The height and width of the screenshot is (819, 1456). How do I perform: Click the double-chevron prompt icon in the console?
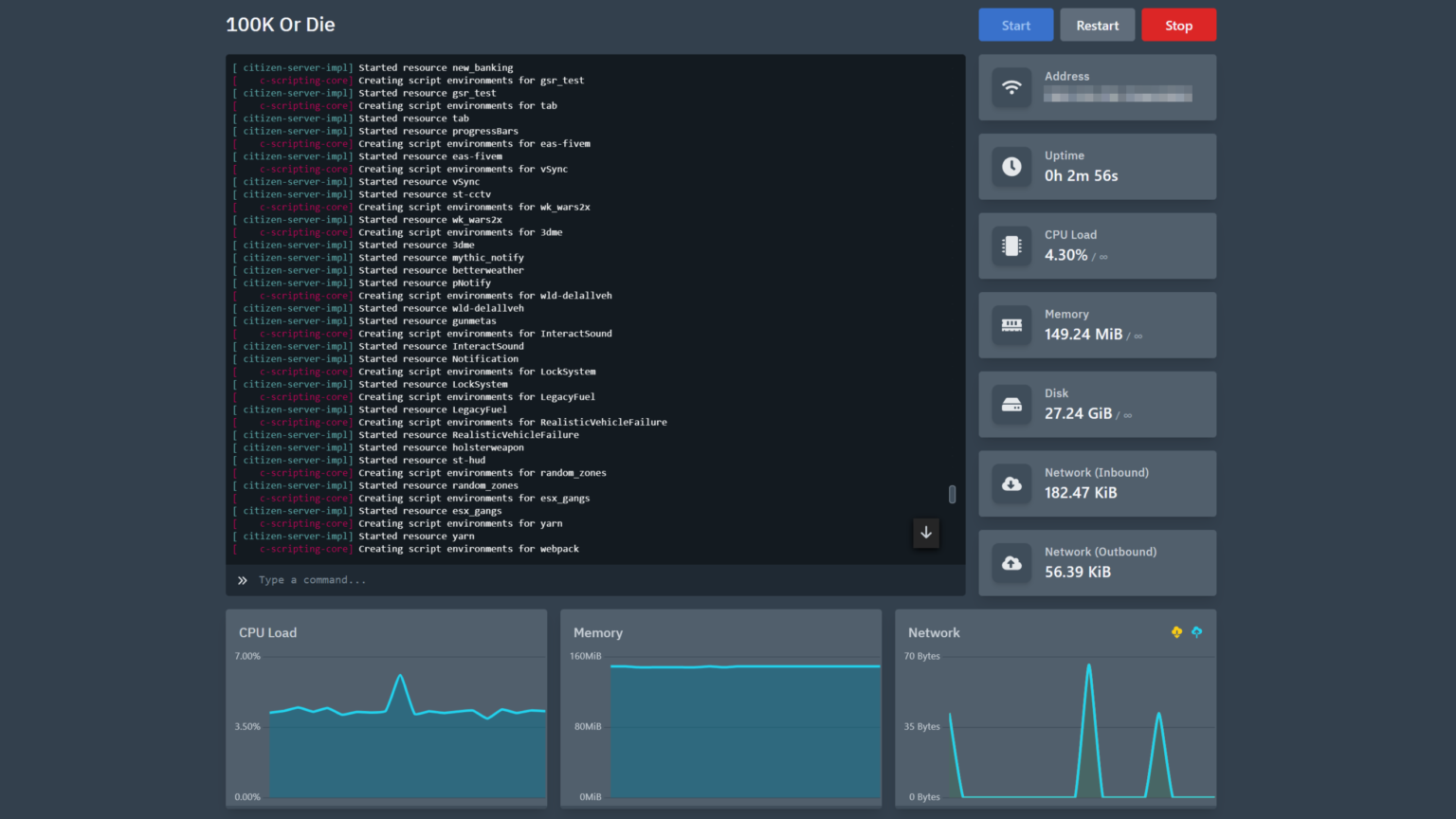tap(242, 579)
